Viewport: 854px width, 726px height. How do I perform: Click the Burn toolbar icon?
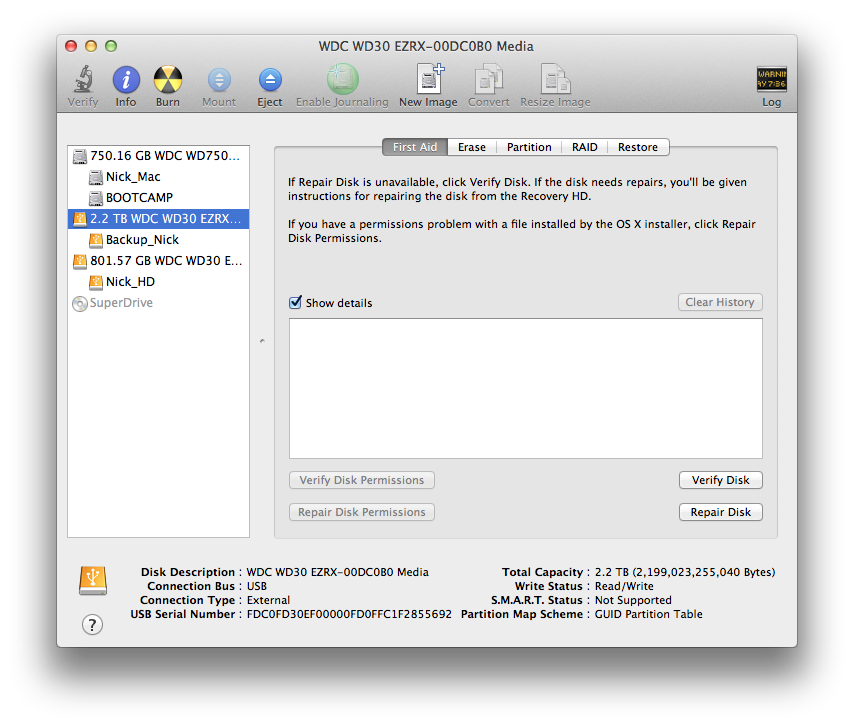[x=168, y=80]
